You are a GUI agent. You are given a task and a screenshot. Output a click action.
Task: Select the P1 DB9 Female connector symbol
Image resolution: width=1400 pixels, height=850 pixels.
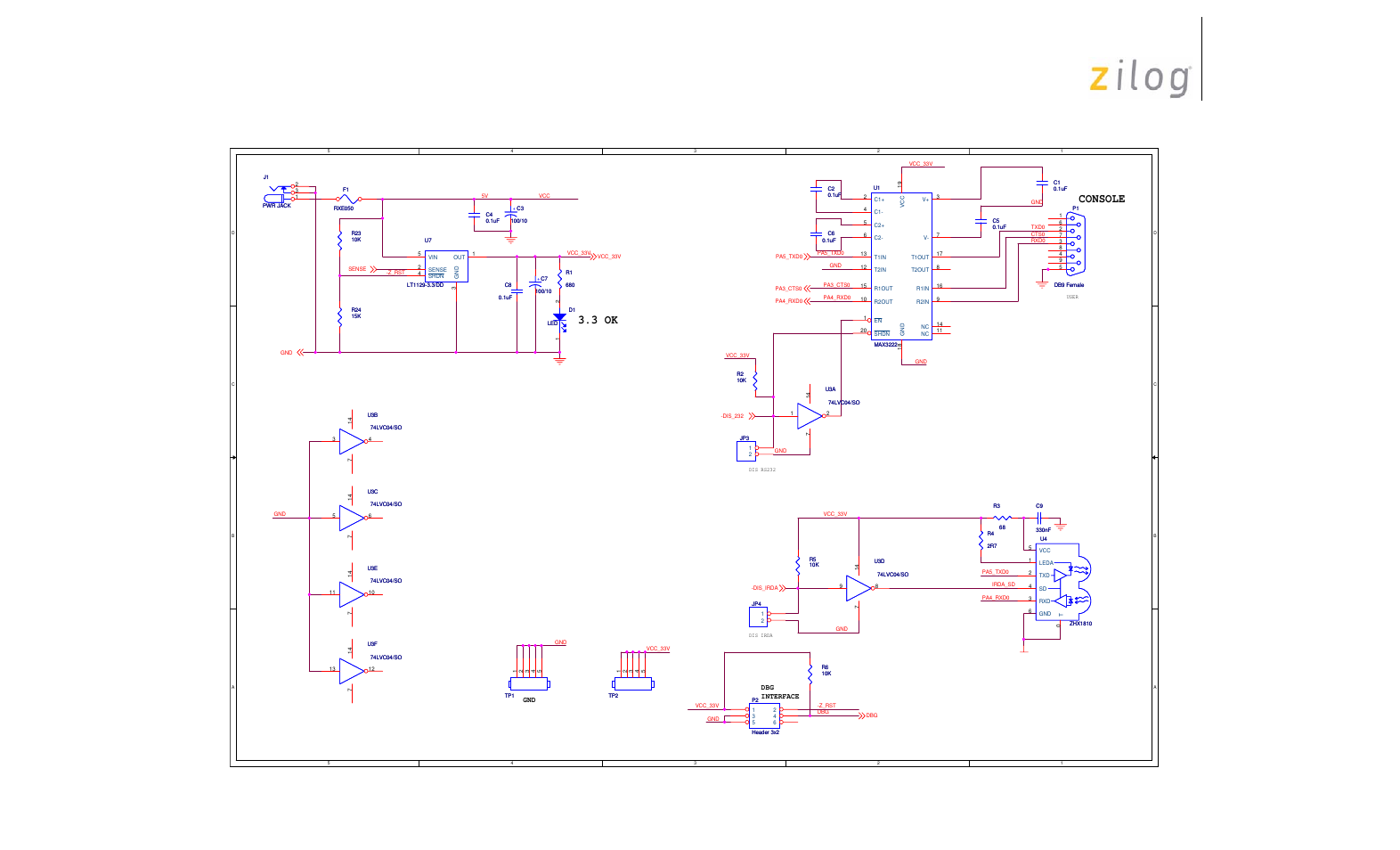1077,243
